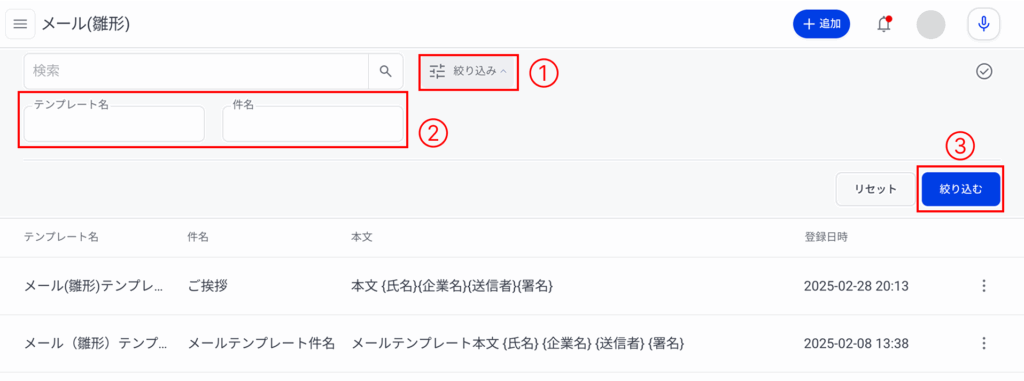The width and height of the screenshot is (1024, 381).
Task: Open more options for ご挨拶 row
Action: pyautogui.click(x=984, y=286)
